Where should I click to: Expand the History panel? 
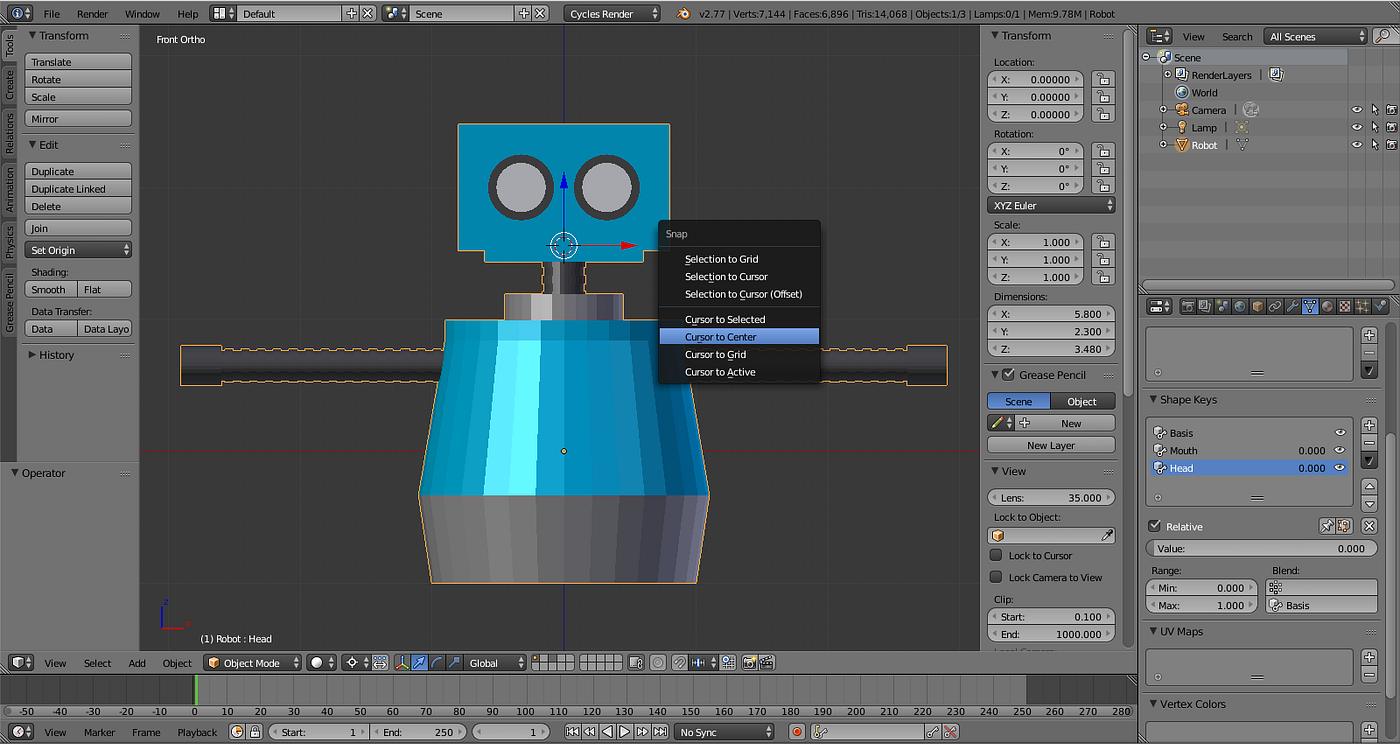(56, 355)
